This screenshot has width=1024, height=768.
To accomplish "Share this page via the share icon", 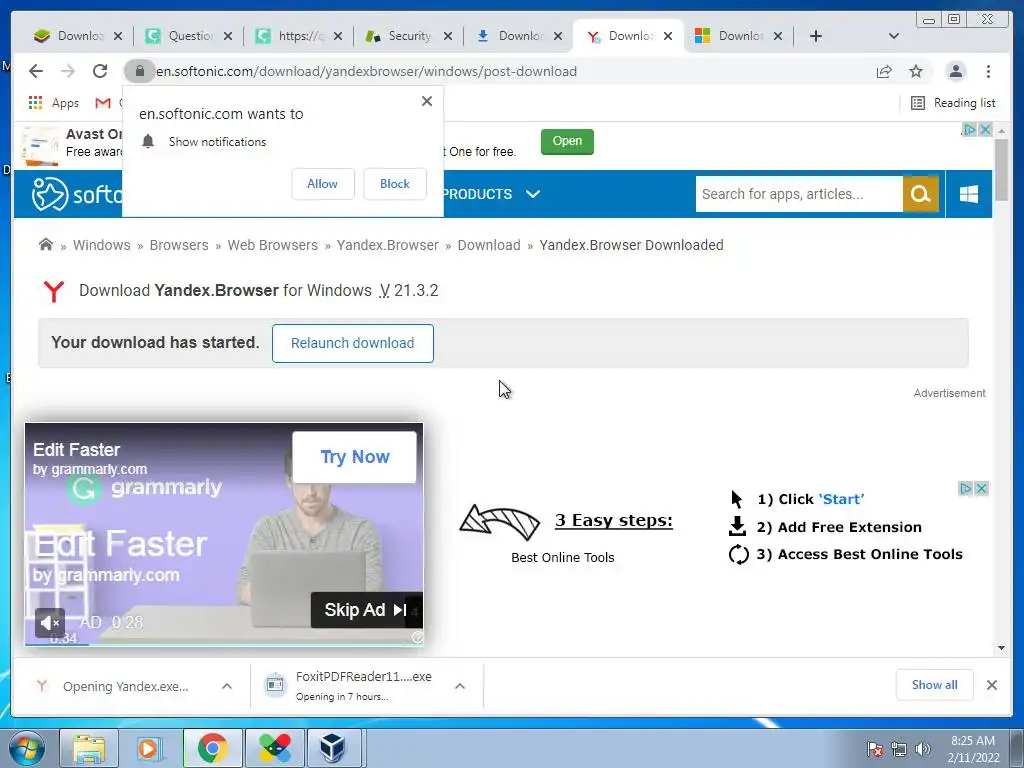I will (884, 71).
